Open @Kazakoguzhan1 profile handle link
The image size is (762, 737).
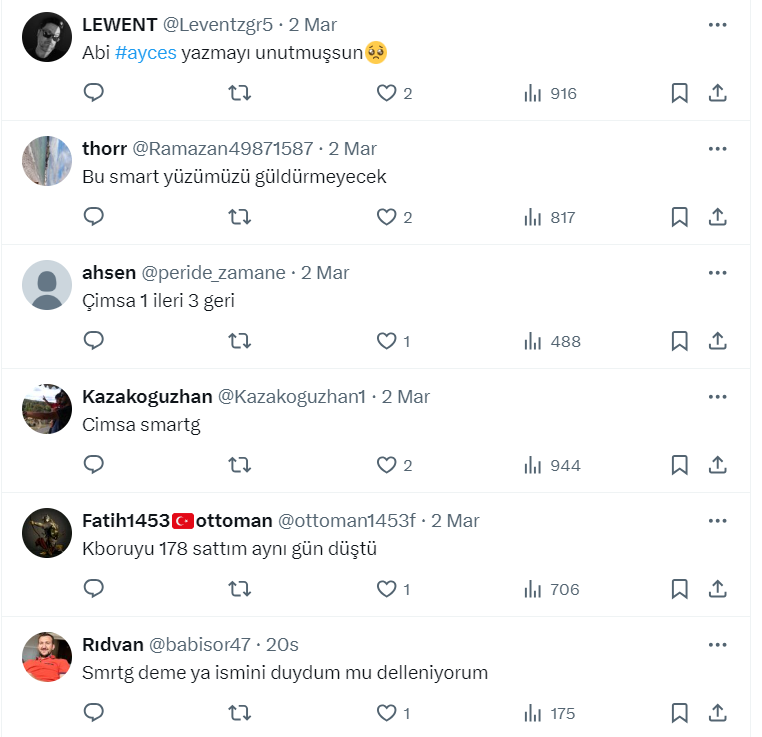point(291,397)
